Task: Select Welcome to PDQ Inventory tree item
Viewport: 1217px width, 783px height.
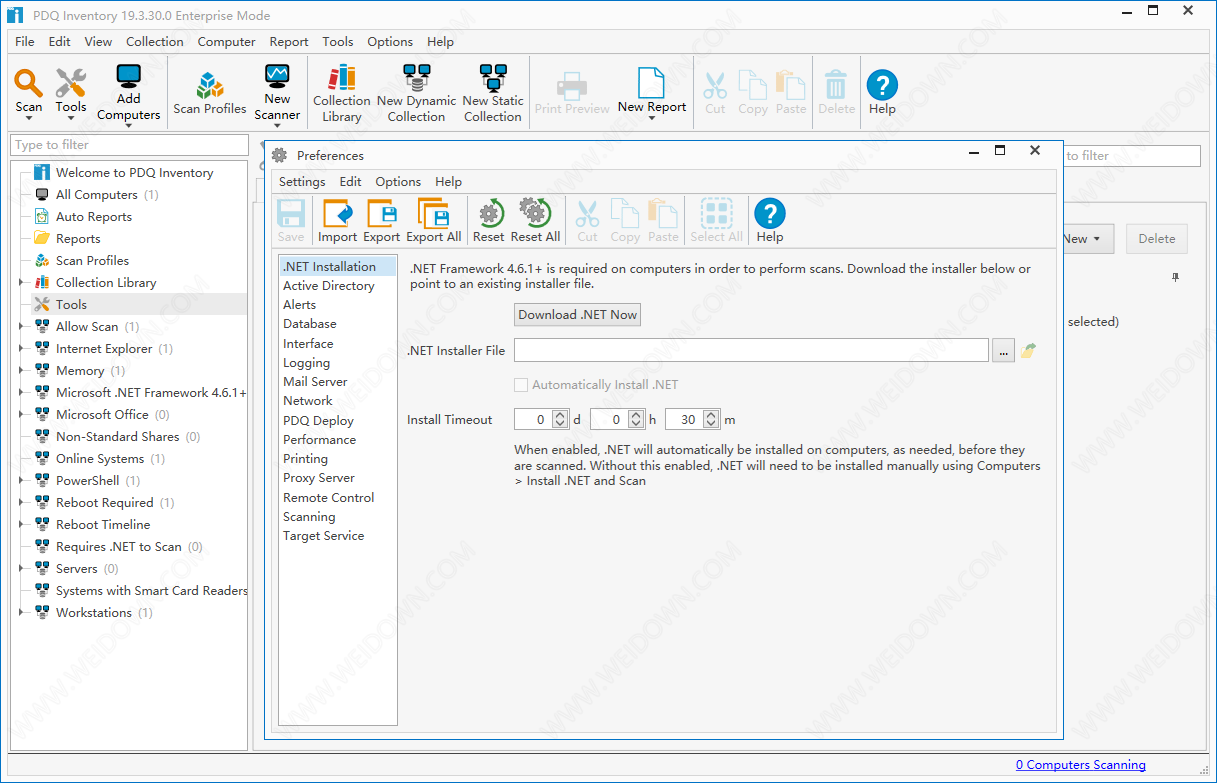Action: (135, 173)
